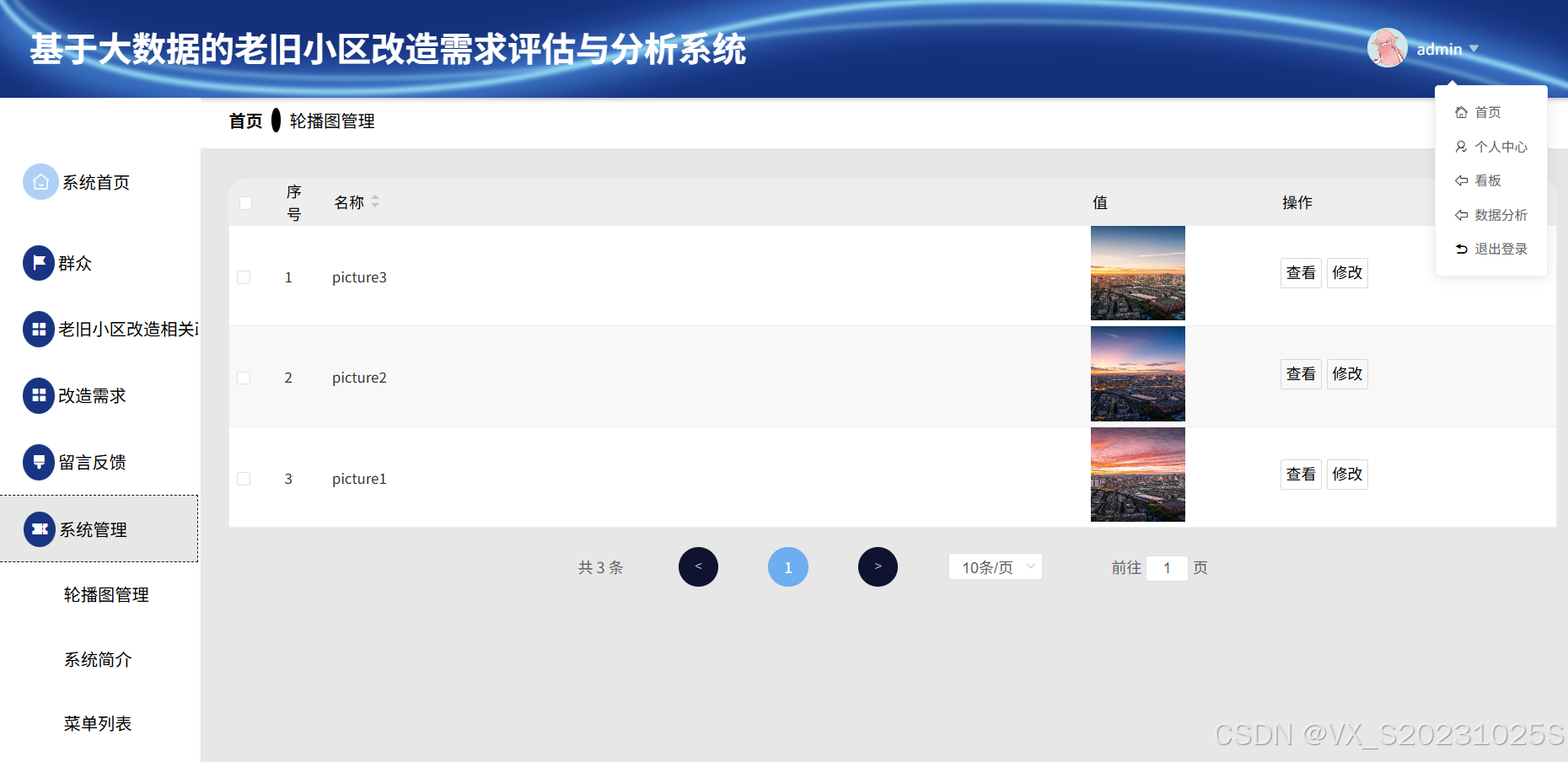Screen dimensions: 1568x762
Task: Go to previous page with < button
Action: [x=698, y=567]
